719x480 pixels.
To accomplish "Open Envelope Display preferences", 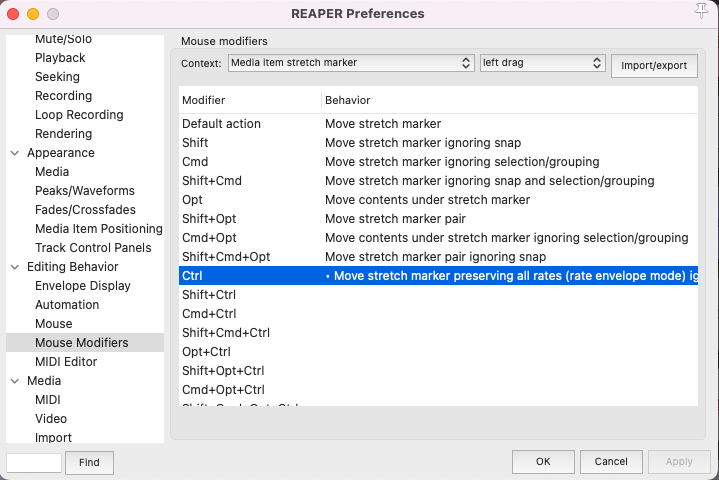I will coord(83,286).
